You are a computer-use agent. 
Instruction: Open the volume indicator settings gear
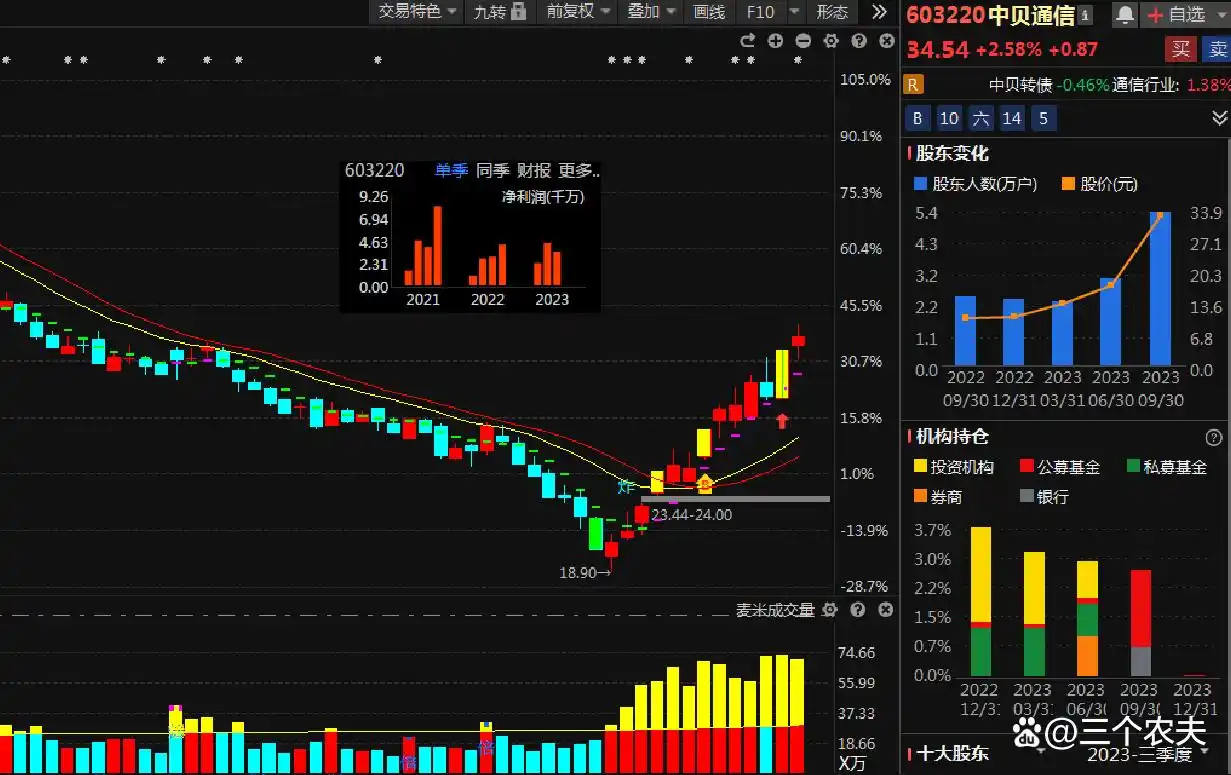[x=830, y=610]
